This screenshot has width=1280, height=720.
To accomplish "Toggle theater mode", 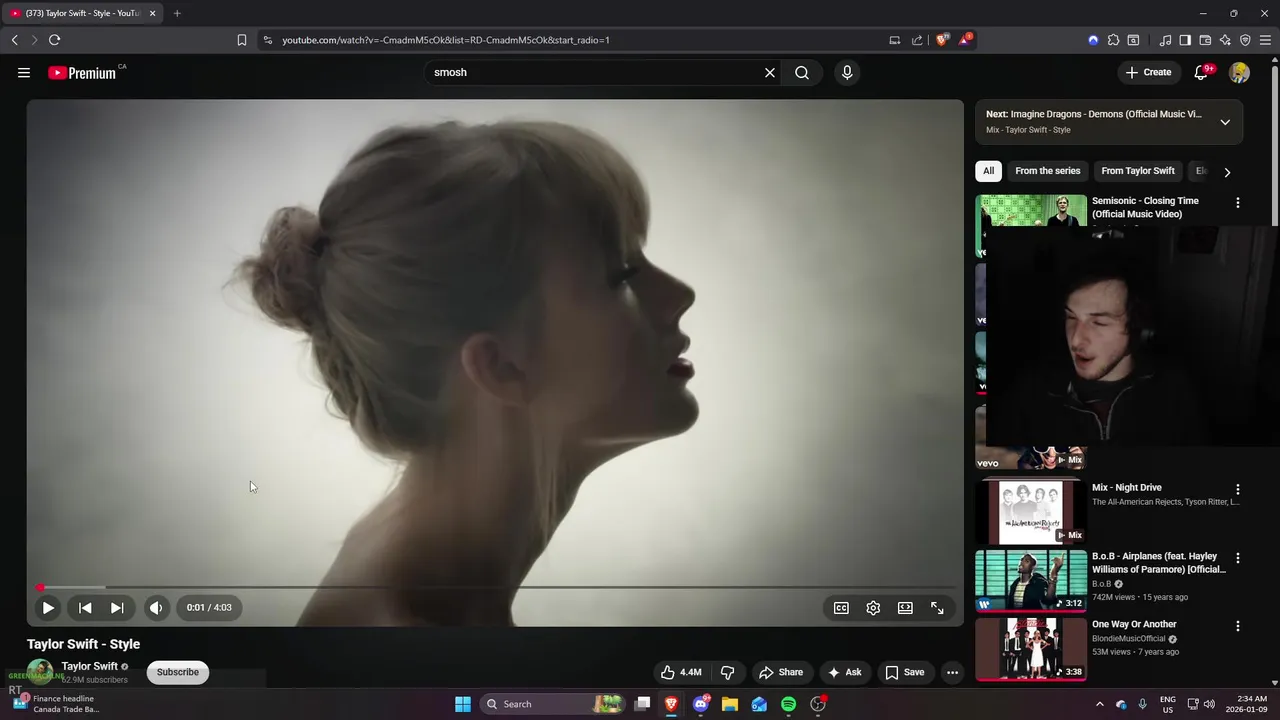I will pyautogui.click(x=905, y=607).
